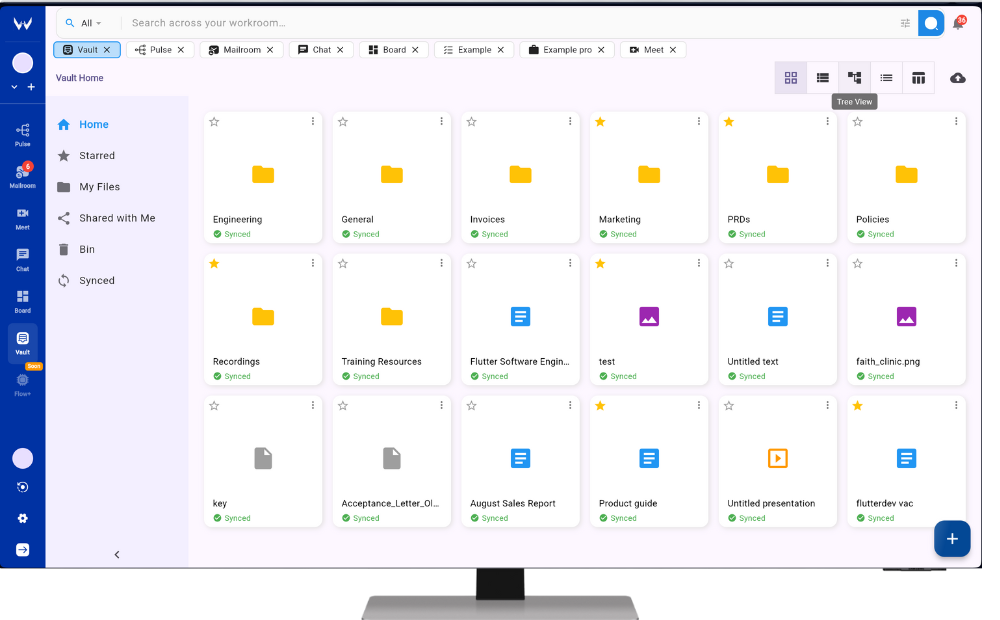Open Pulse in left sidebar
Image resolution: width=1000 pixels, height=620 pixels.
(22, 134)
